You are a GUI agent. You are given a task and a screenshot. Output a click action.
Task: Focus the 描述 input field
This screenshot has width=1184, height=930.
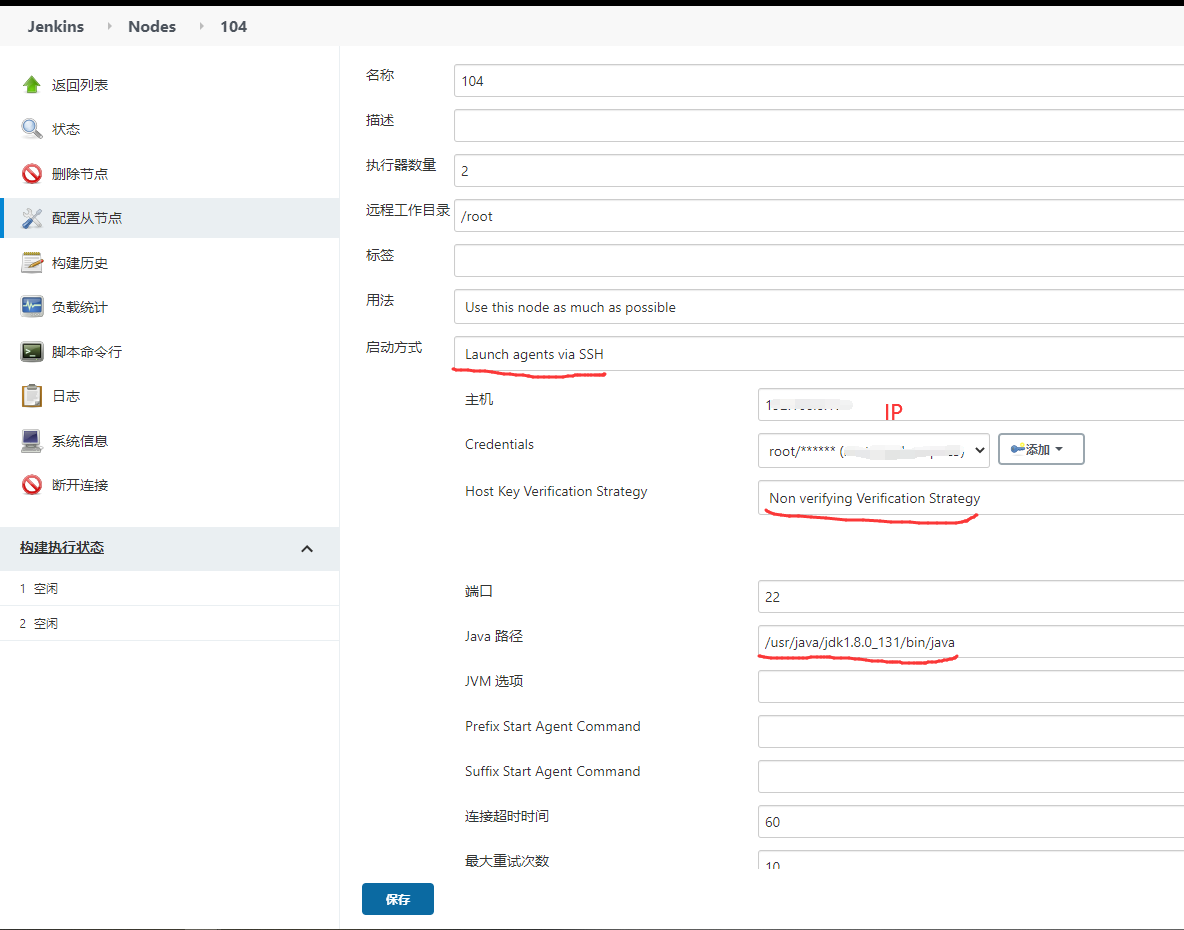tap(819, 125)
